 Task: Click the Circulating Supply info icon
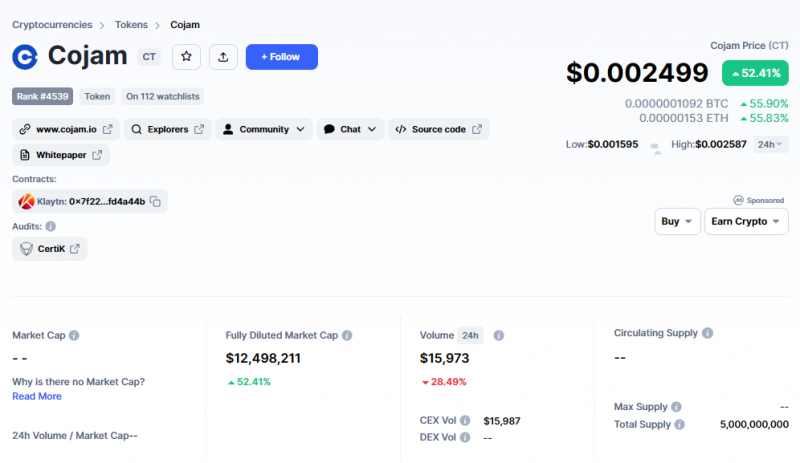click(x=707, y=333)
